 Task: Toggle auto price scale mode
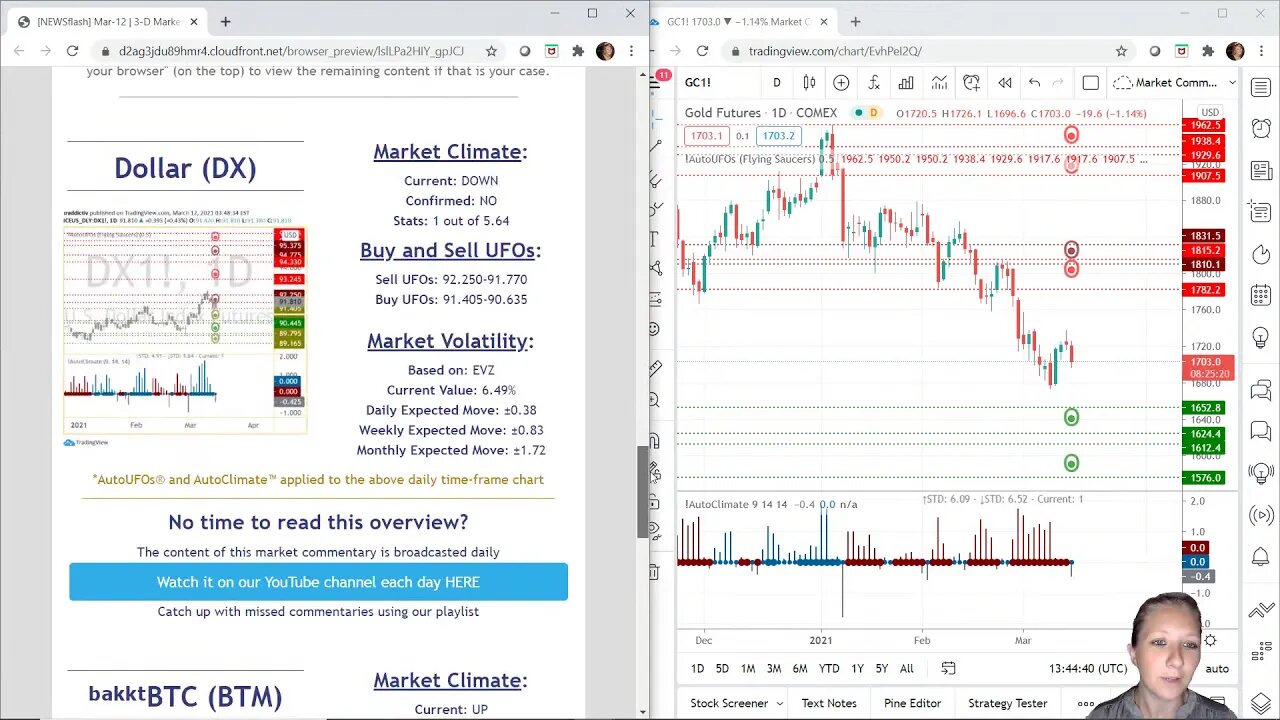click(1217, 668)
